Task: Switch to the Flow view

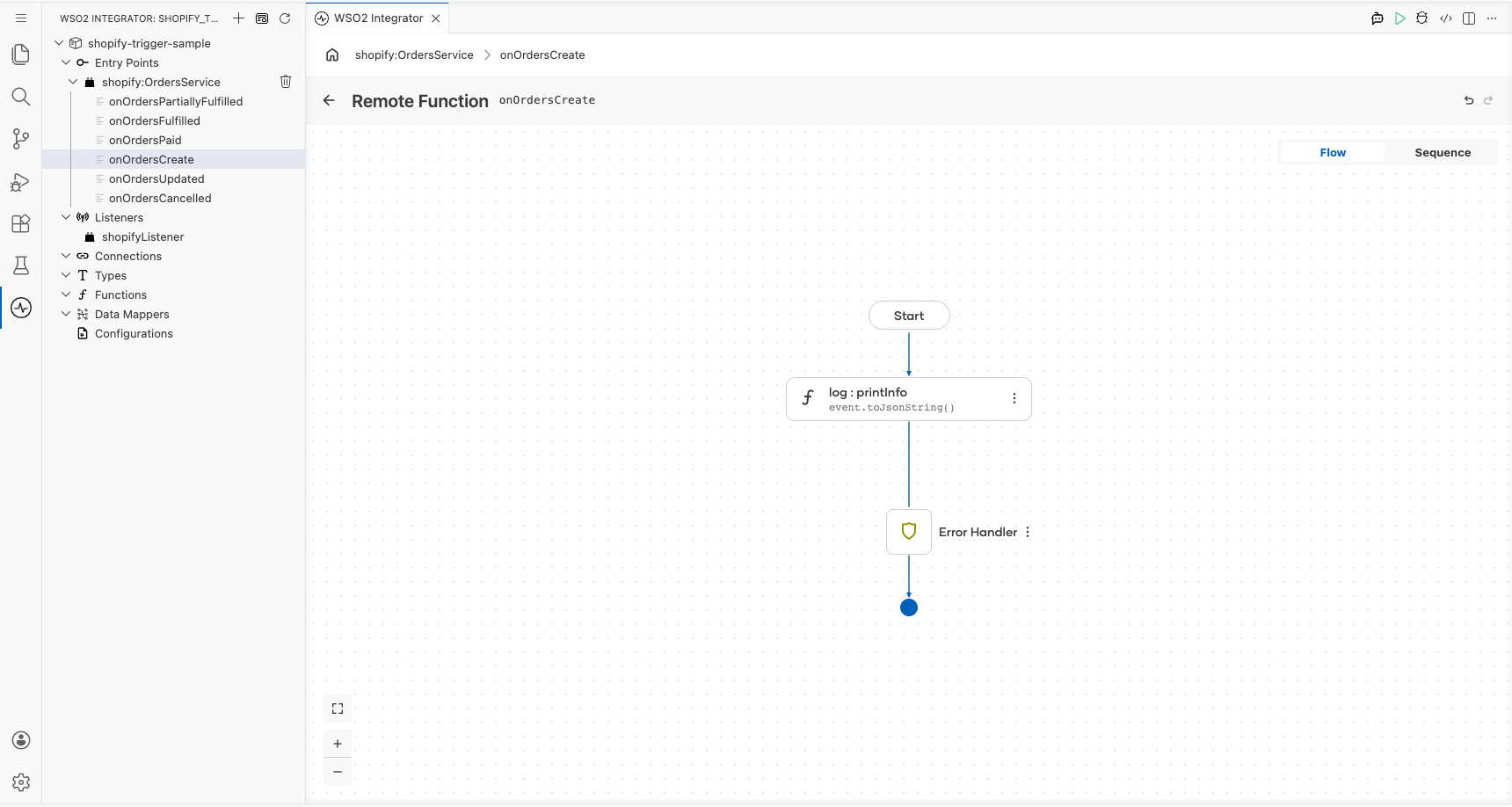Action: coord(1333,152)
